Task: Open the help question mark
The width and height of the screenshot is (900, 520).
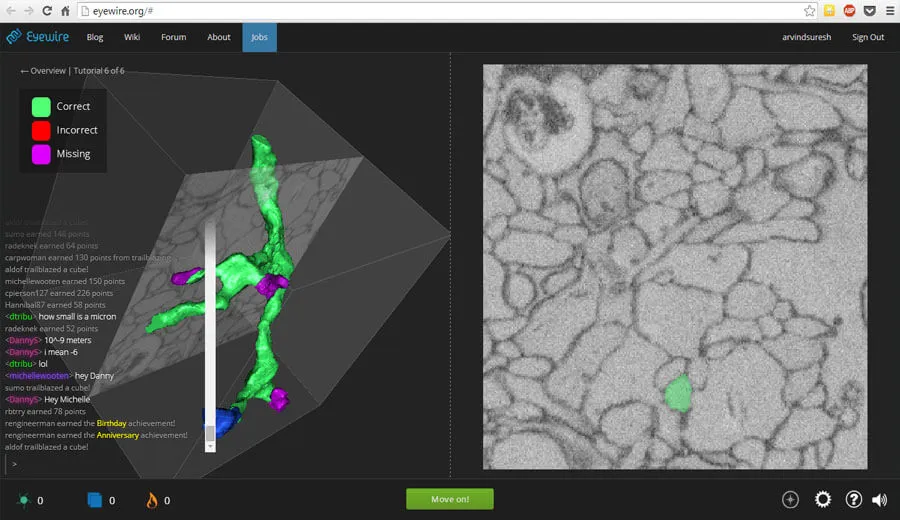Action: coord(854,499)
